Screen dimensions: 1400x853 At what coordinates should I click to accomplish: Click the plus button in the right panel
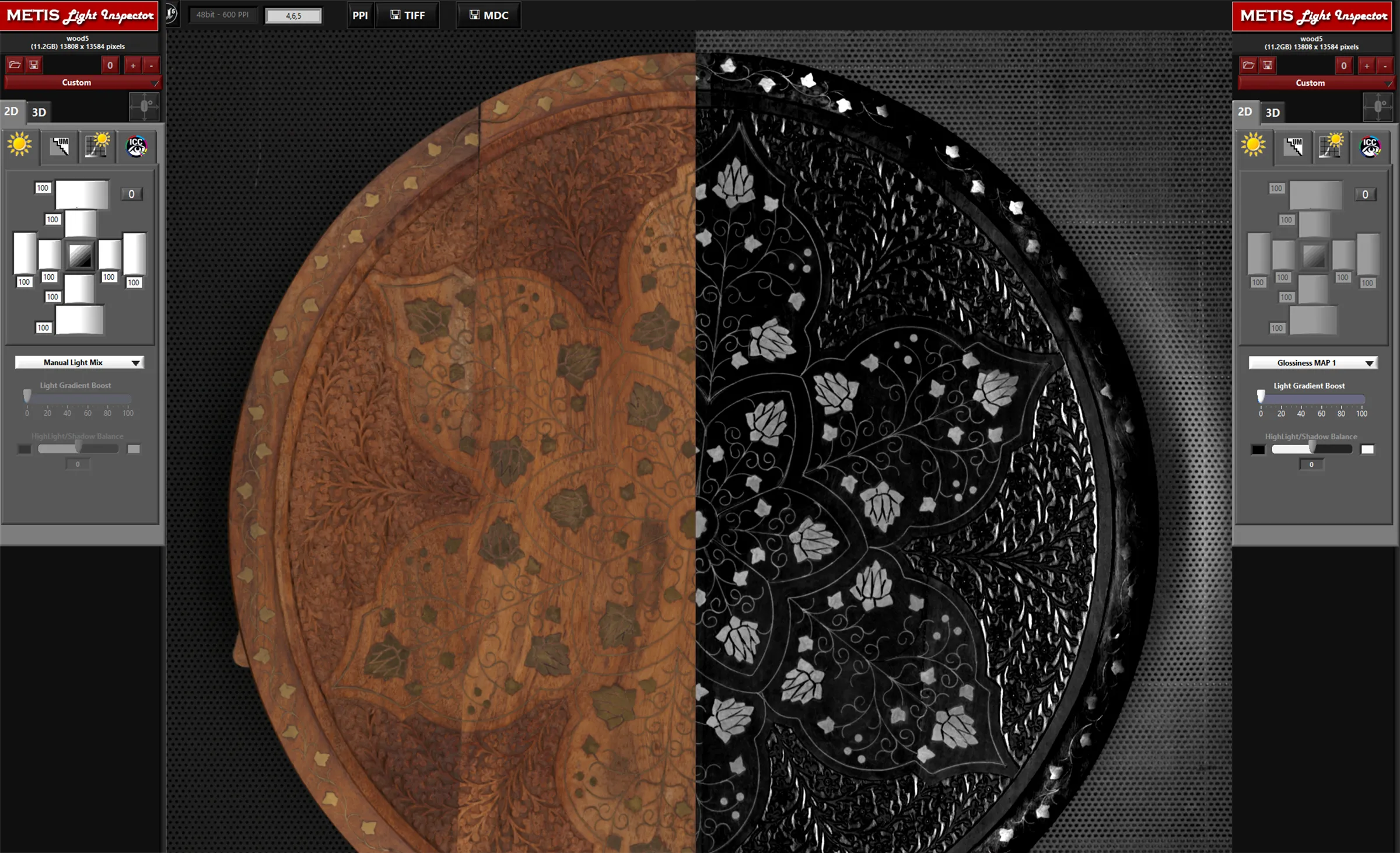point(1367,66)
